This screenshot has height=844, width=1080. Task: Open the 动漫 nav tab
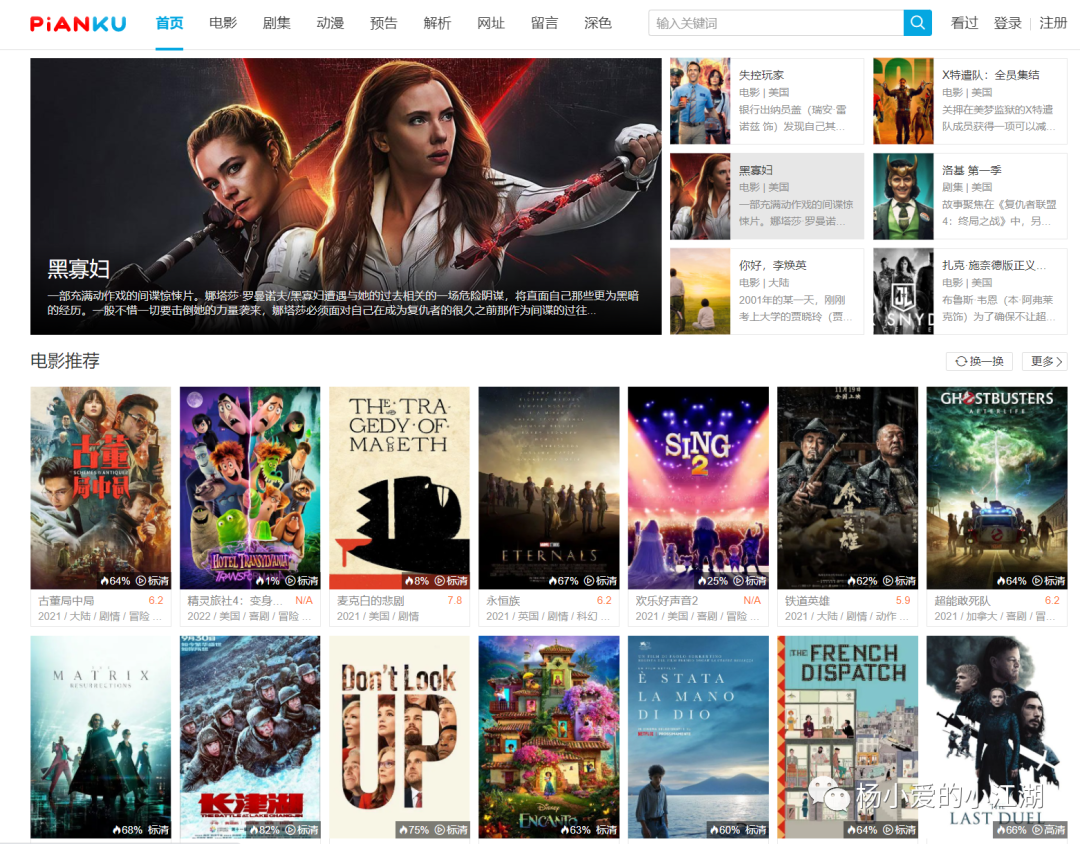(x=330, y=23)
